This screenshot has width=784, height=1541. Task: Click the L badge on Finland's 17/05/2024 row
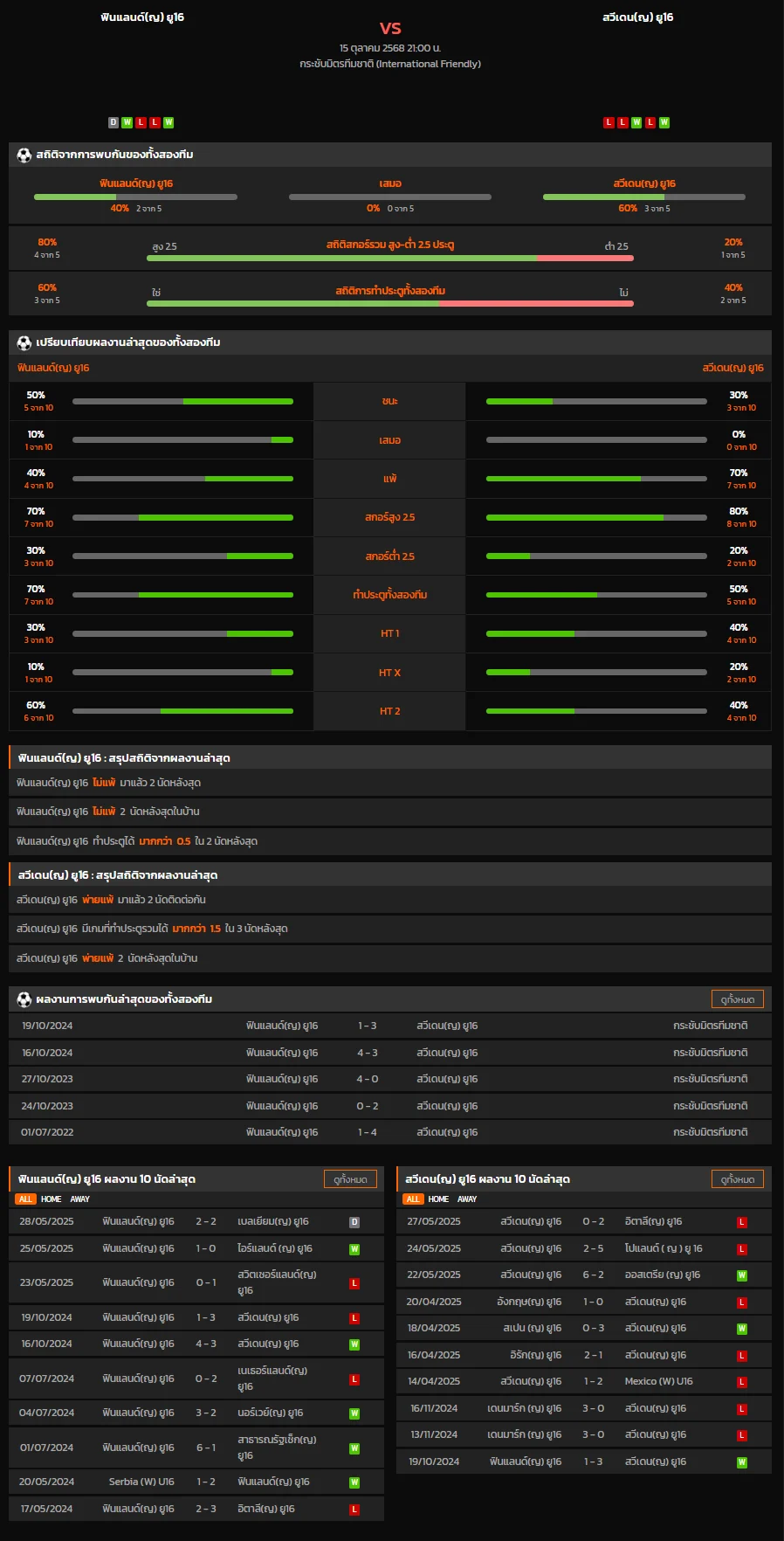point(354,1510)
